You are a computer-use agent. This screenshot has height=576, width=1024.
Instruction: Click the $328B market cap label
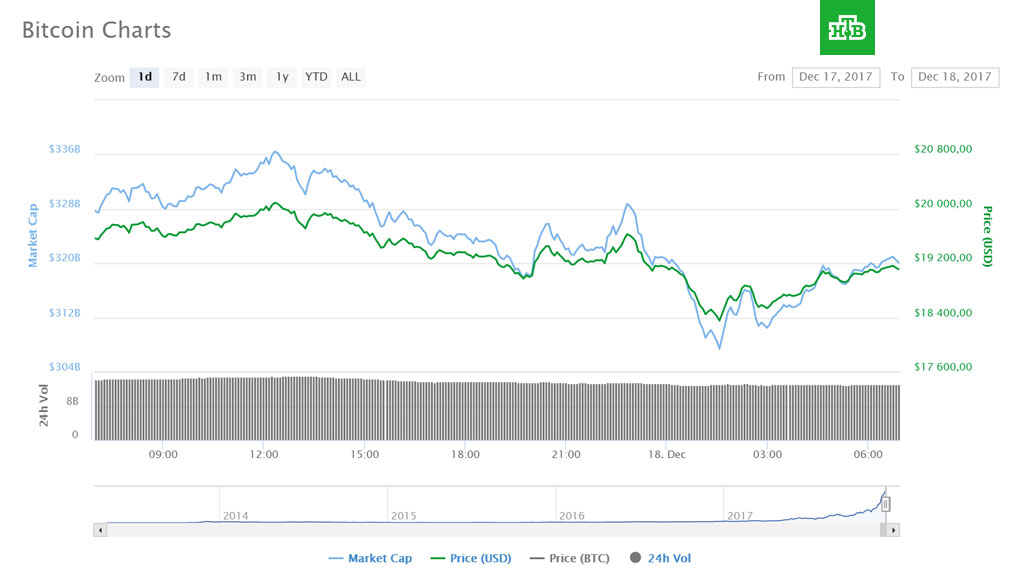(x=65, y=204)
